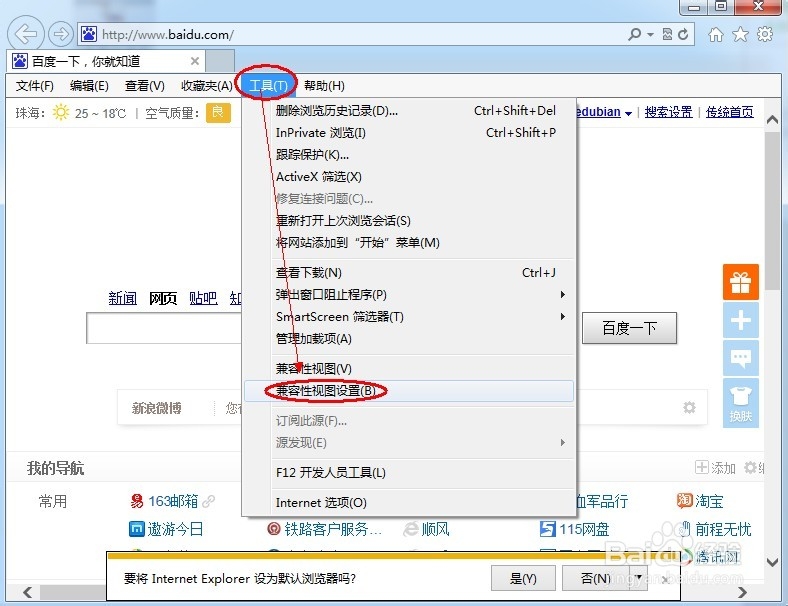Select InPrivate 浏览(I) menu item
The image size is (788, 606).
pos(409,133)
